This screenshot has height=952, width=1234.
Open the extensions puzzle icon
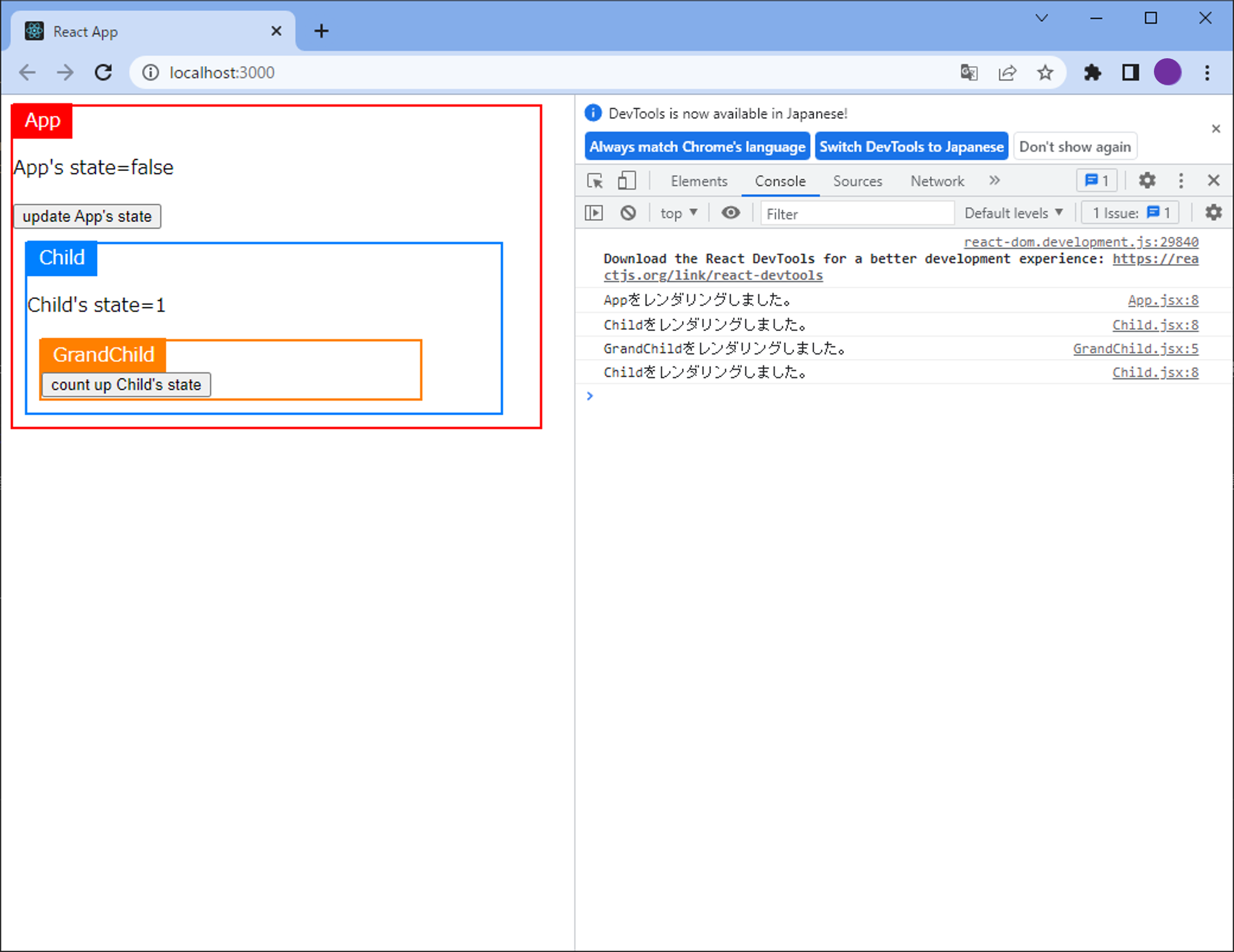1092,73
